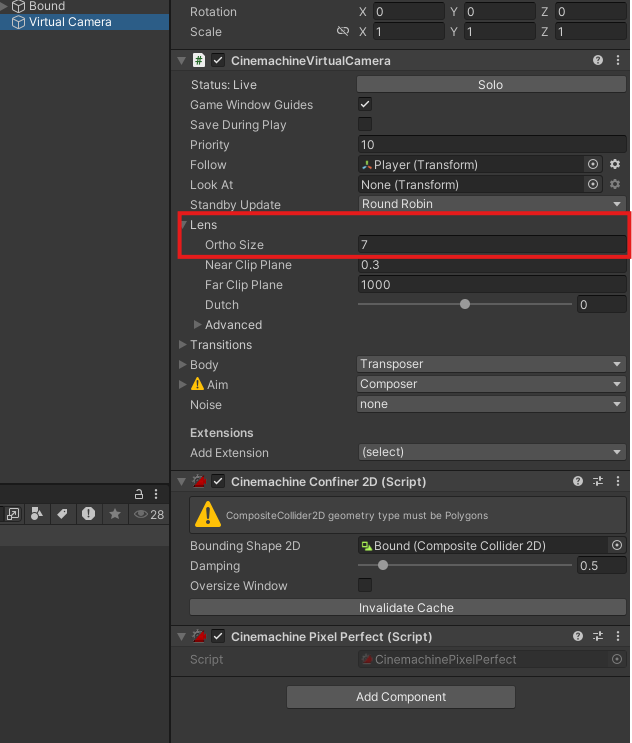Enable Oversize Window checkbox
Screen dimensions: 632x743
365,585
